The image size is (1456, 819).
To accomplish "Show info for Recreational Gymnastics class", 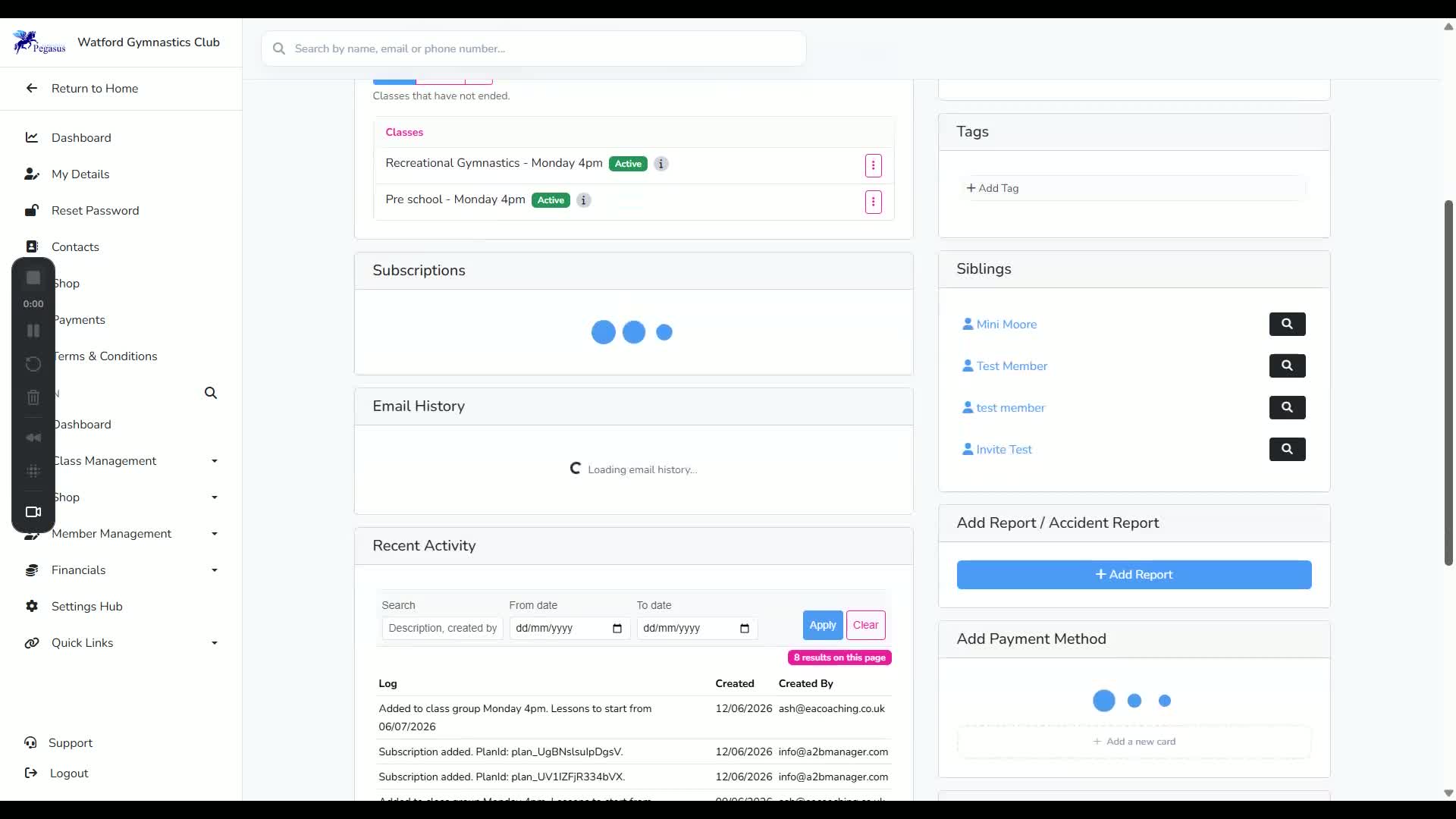I will pyautogui.click(x=661, y=164).
